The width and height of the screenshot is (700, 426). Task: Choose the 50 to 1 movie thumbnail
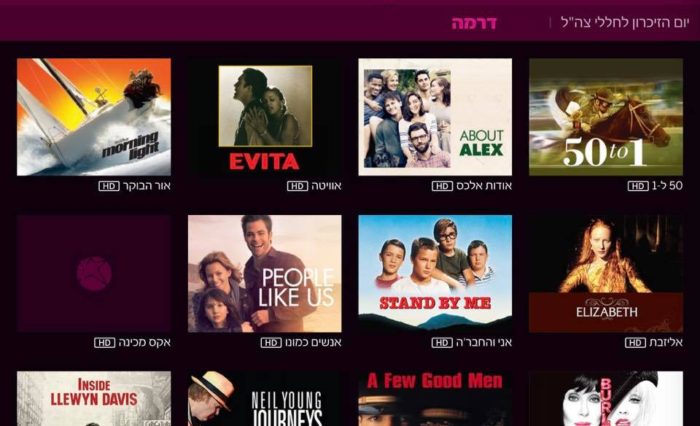click(x=606, y=117)
